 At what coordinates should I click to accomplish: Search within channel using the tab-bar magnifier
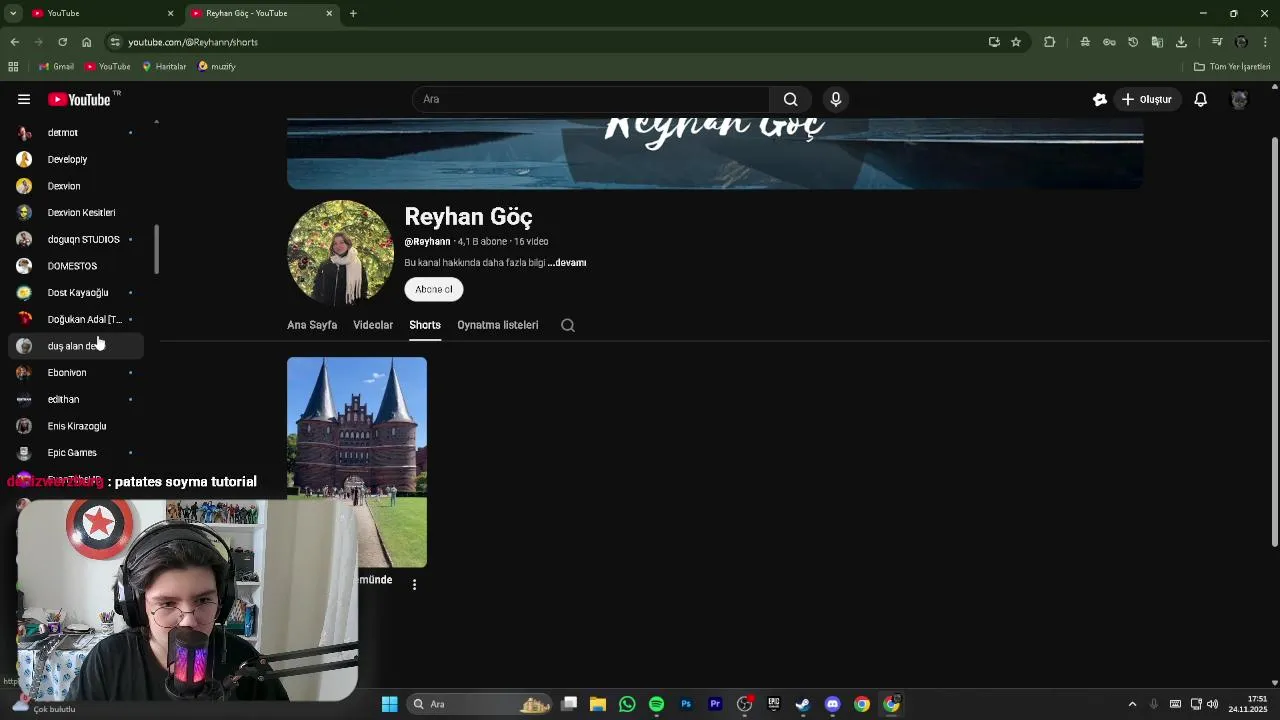pyautogui.click(x=568, y=325)
